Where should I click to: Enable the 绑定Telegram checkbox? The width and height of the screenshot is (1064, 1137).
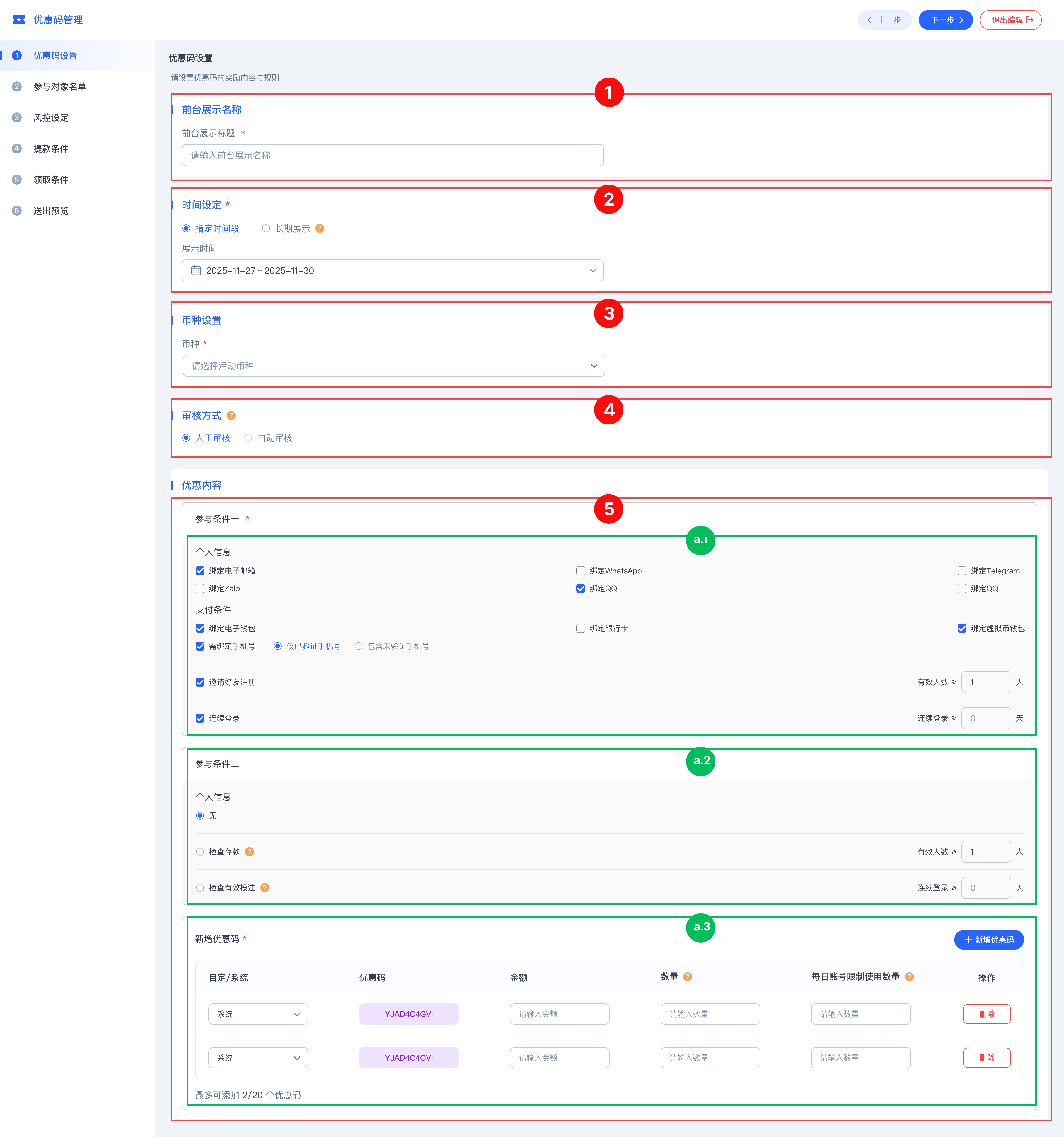[x=962, y=571]
